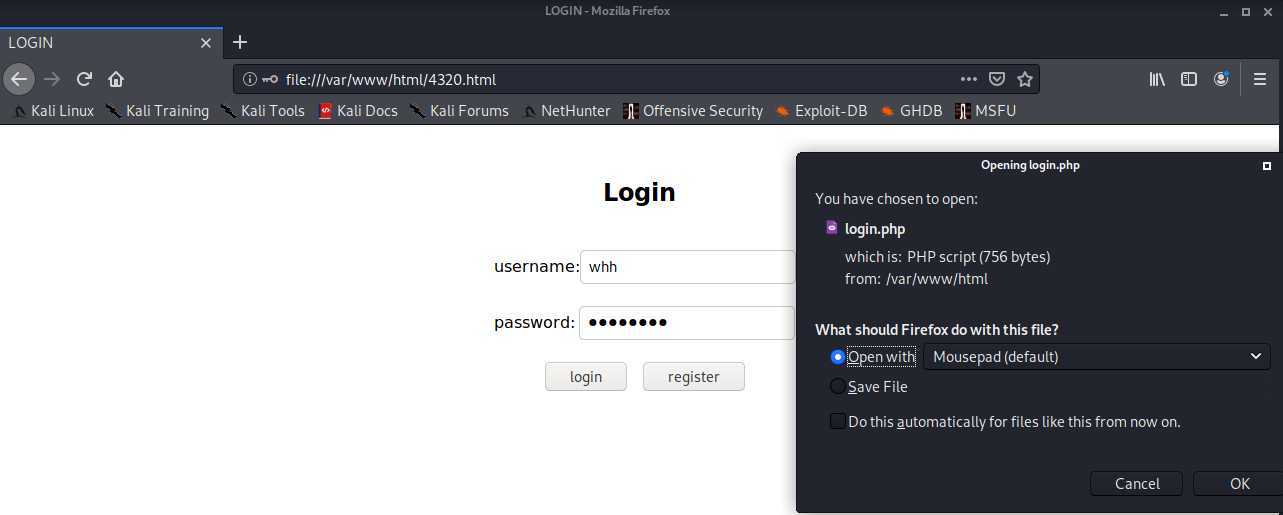The image size is (1283, 515).
Task: Select the Save File radio option
Action: [838, 386]
